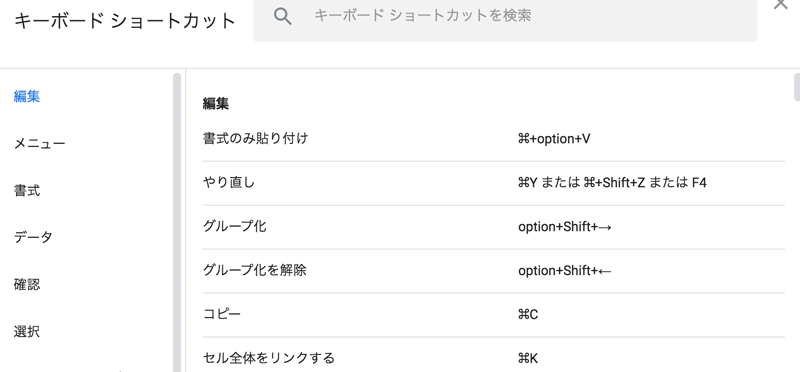Click the shortcut list scrollbar thumb
The image size is (800, 372).
pyautogui.click(x=796, y=87)
